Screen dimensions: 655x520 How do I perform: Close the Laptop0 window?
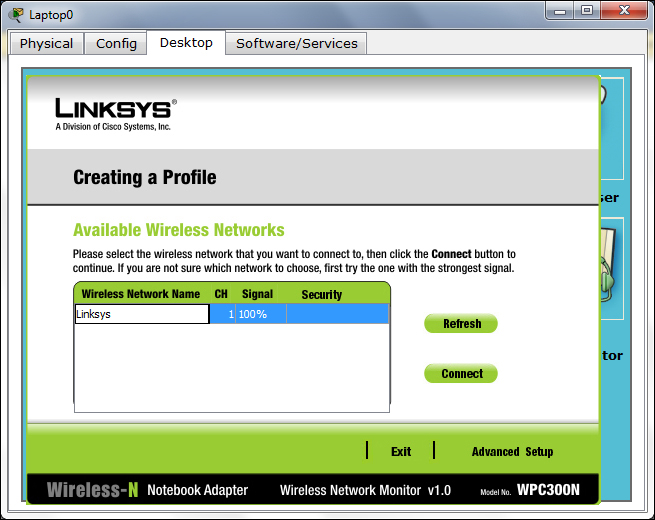click(624, 10)
